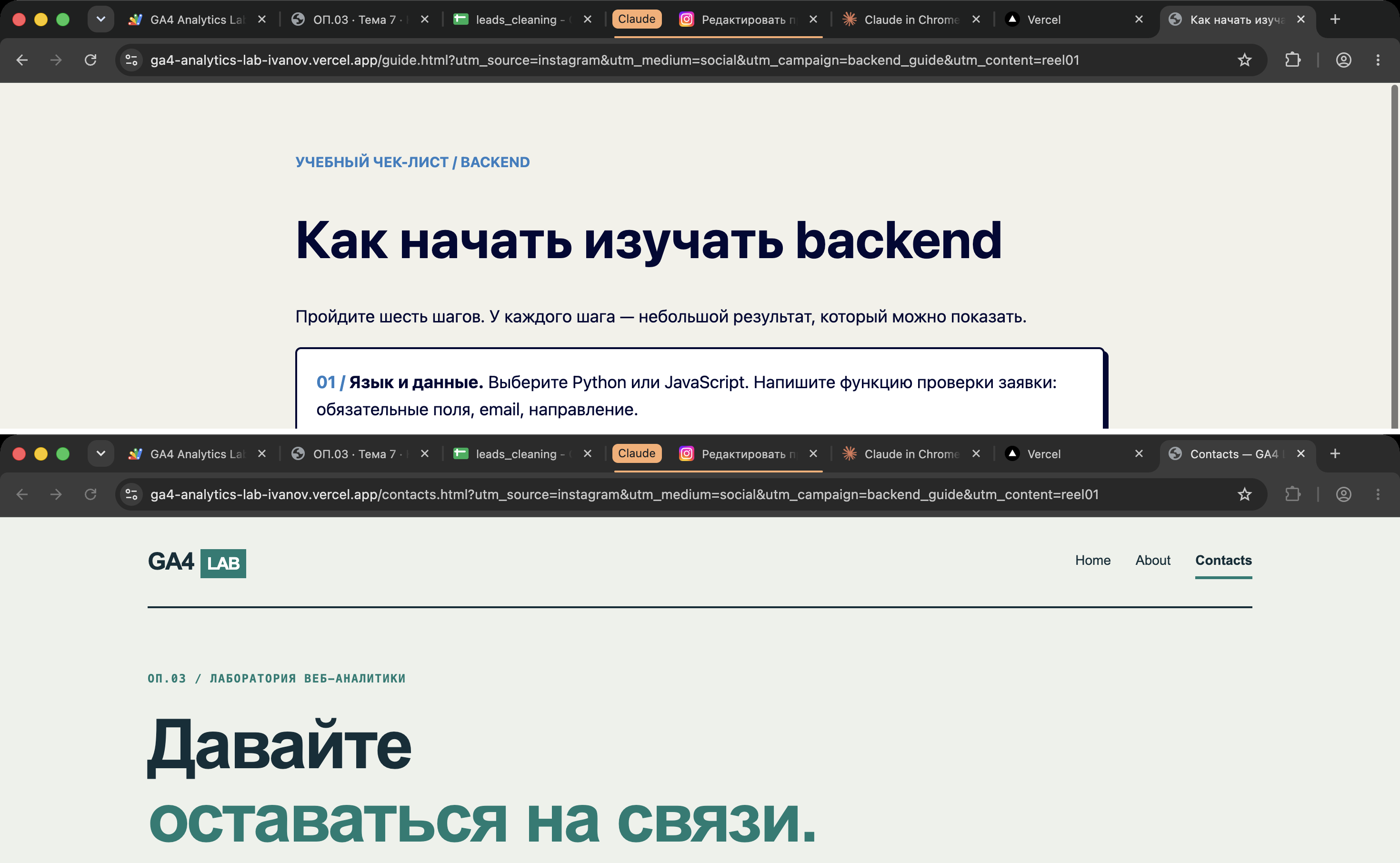Open the About nav link
The width and height of the screenshot is (1400, 863).
click(1152, 560)
